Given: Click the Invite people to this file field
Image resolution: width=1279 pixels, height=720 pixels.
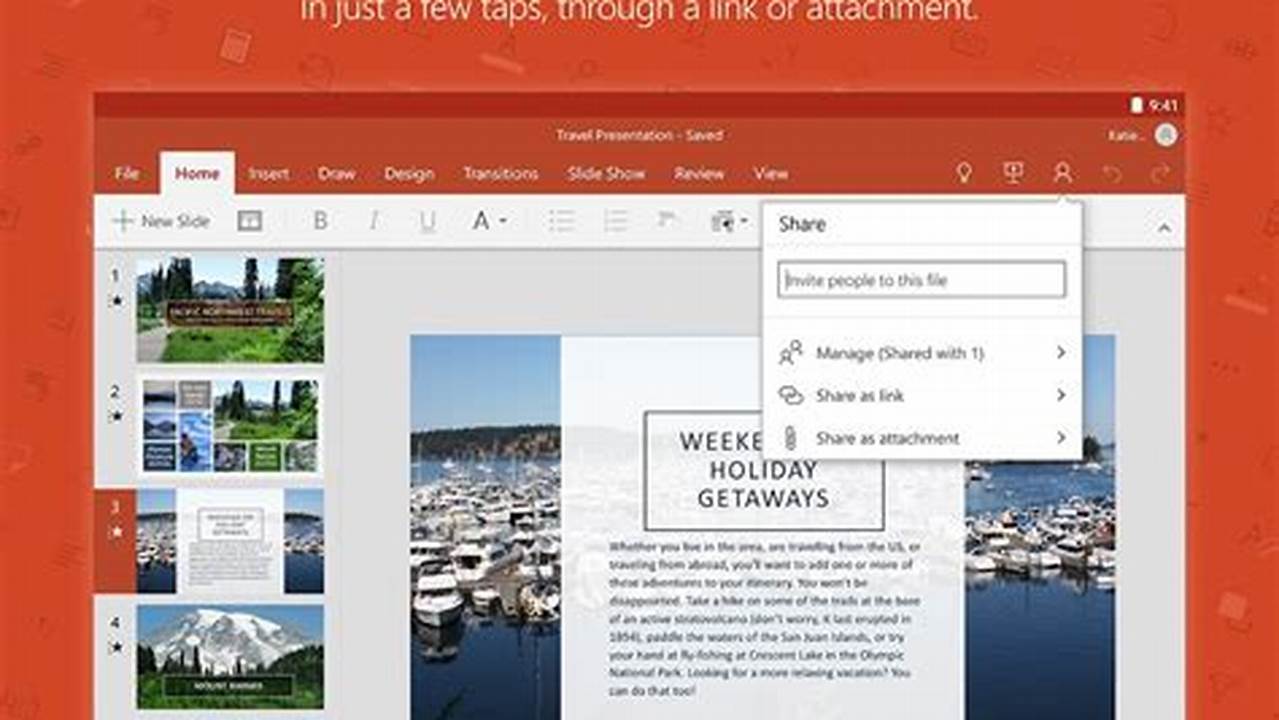Looking at the screenshot, I should coord(920,280).
